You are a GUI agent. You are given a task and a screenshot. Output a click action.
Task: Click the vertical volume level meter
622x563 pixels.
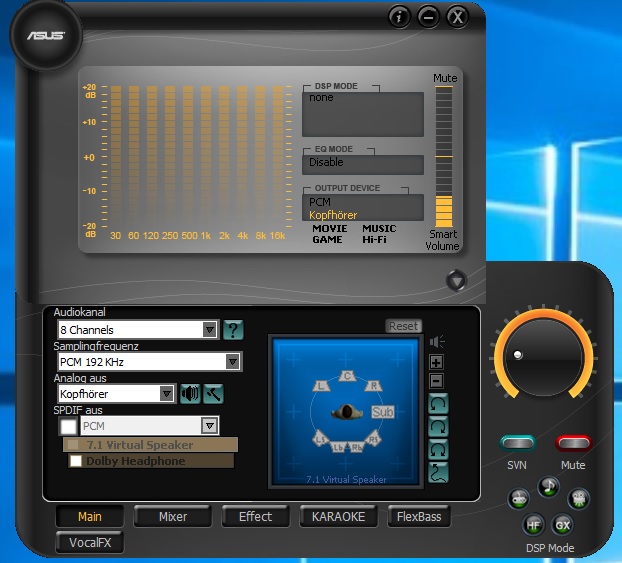point(444,157)
